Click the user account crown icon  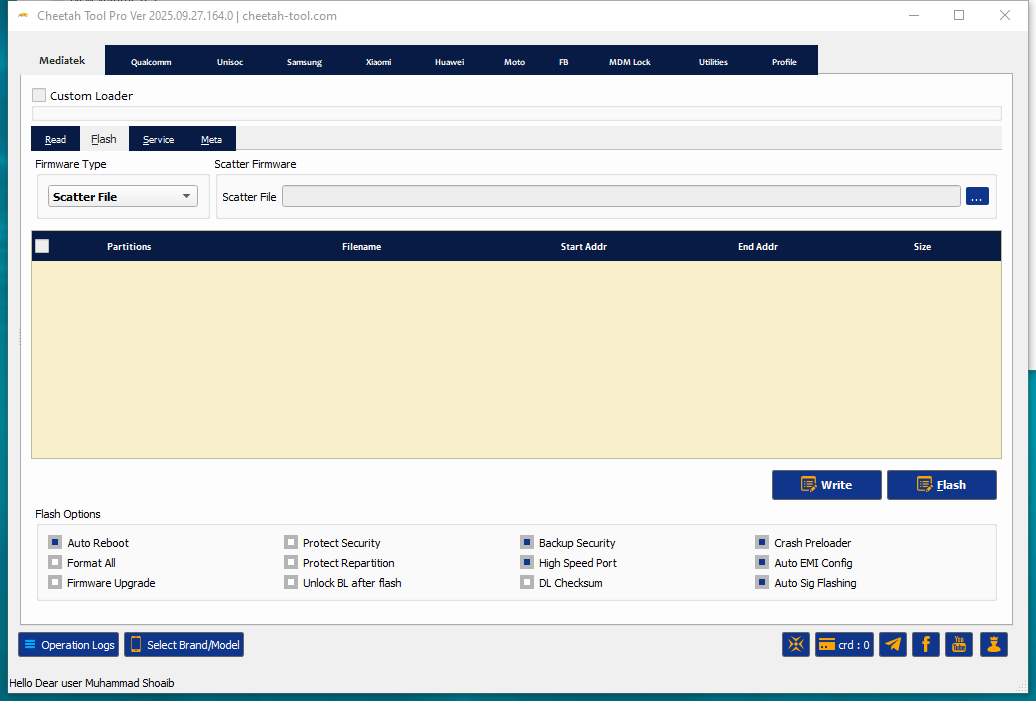point(993,645)
